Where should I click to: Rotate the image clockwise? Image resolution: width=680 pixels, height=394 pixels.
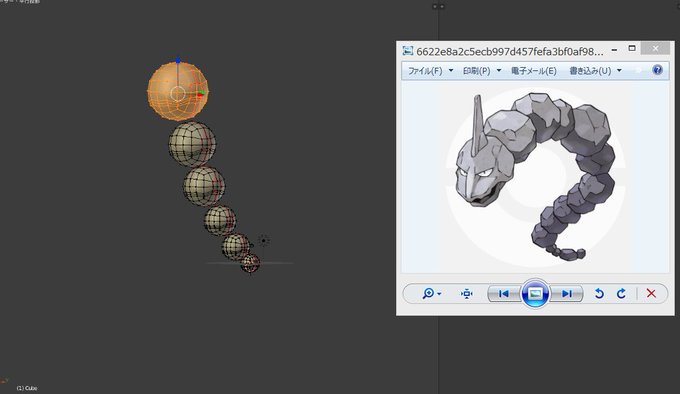click(x=621, y=293)
